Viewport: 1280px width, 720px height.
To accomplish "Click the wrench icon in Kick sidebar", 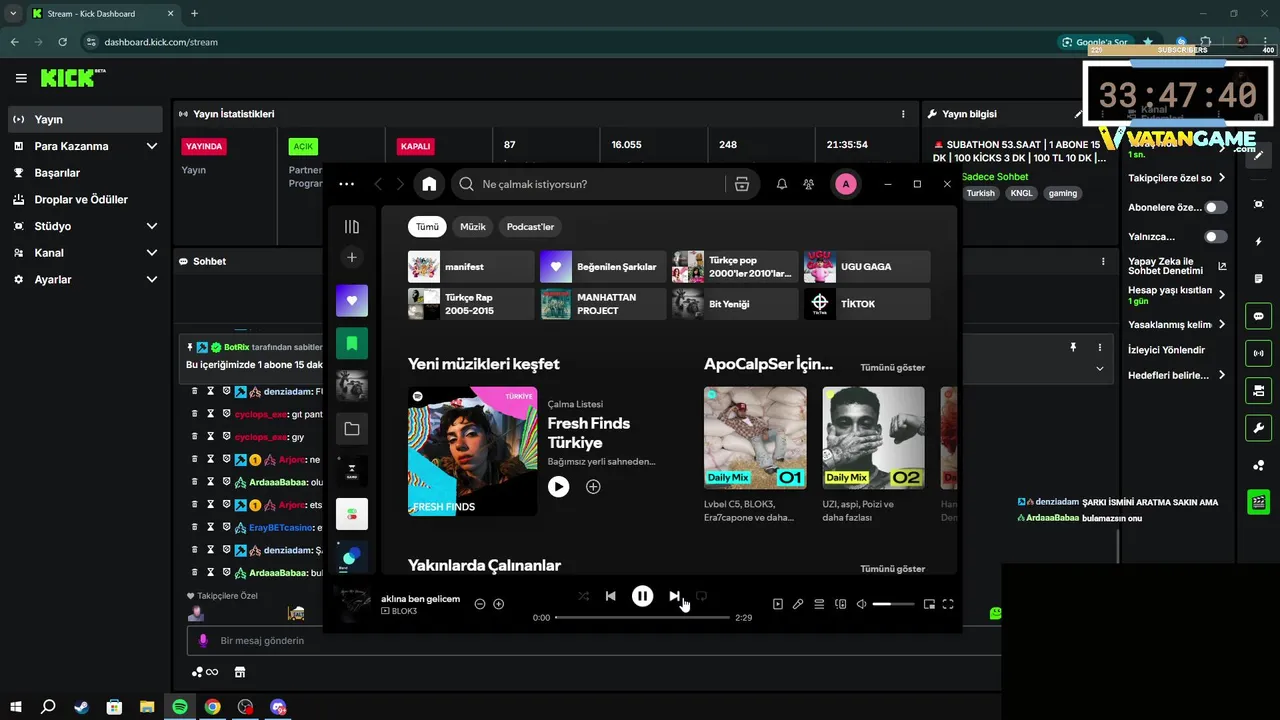I will [1258, 428].
